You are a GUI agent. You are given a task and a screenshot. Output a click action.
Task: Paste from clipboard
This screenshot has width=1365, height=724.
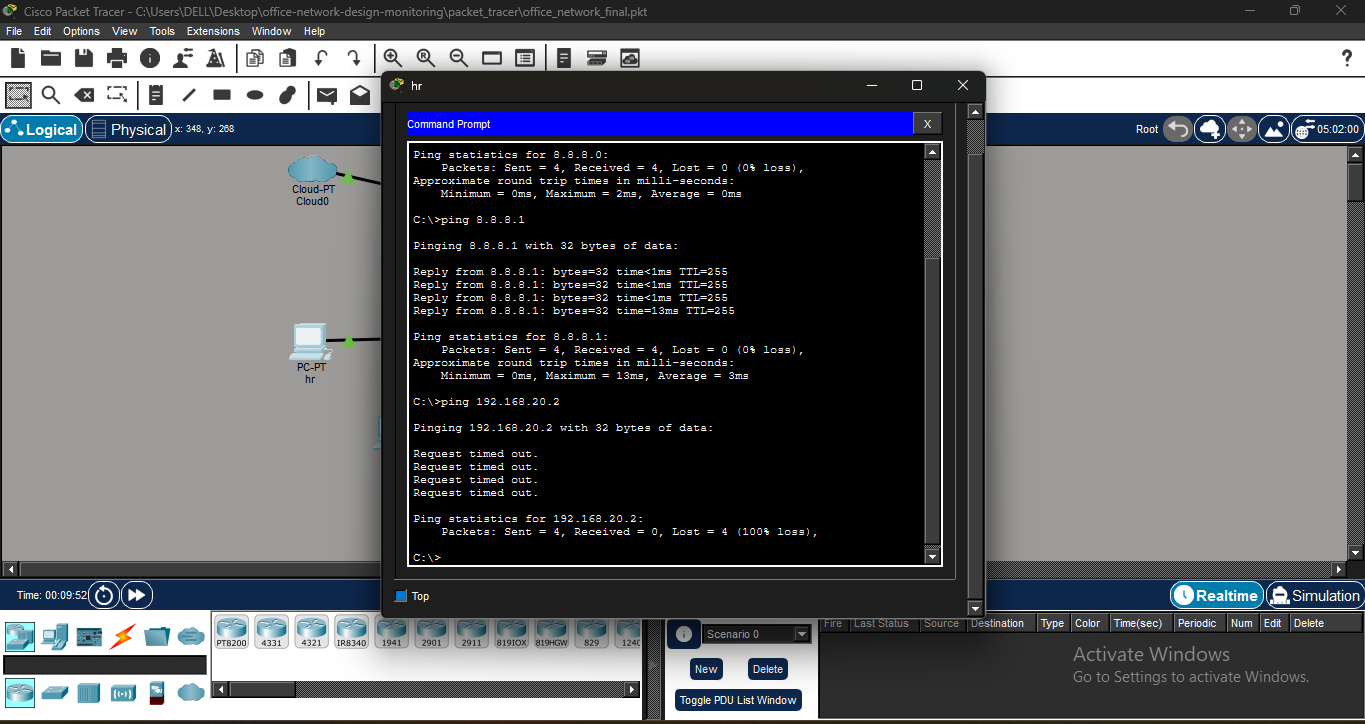click(x=288, y=58)
